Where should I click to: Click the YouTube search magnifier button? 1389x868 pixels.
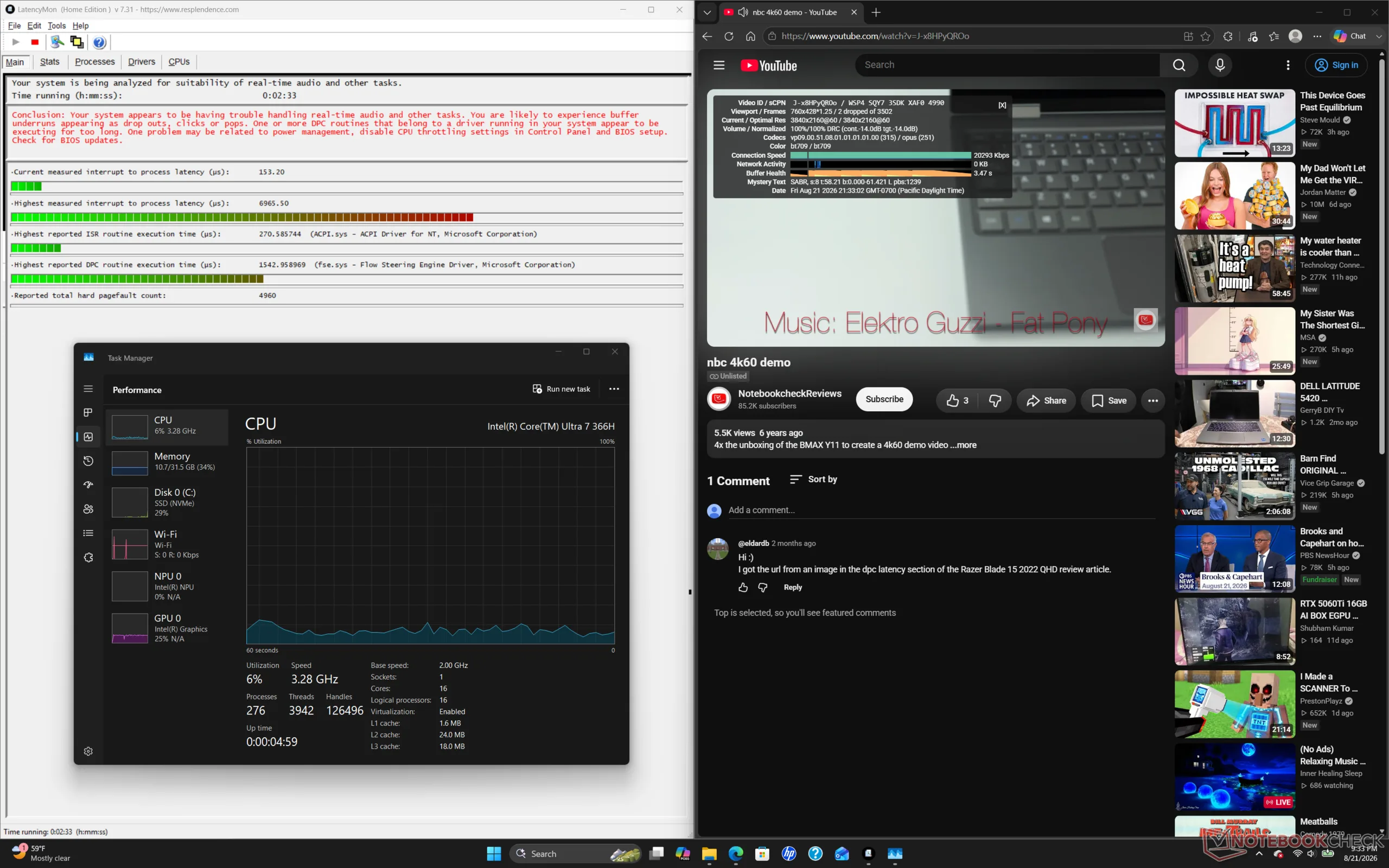(x=1179, y=65)
